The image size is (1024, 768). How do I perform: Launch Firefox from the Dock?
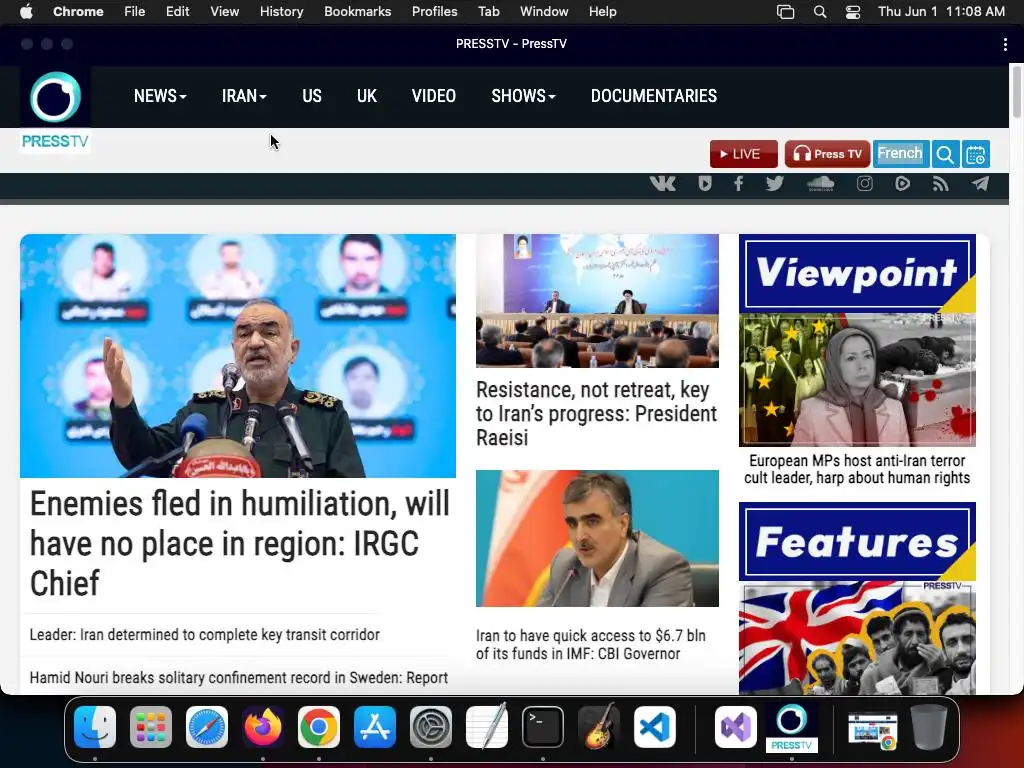point(263,727)
